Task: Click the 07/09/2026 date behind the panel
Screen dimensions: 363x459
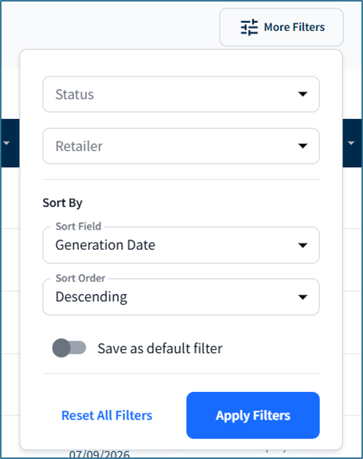Action: [x=99, y=454]
